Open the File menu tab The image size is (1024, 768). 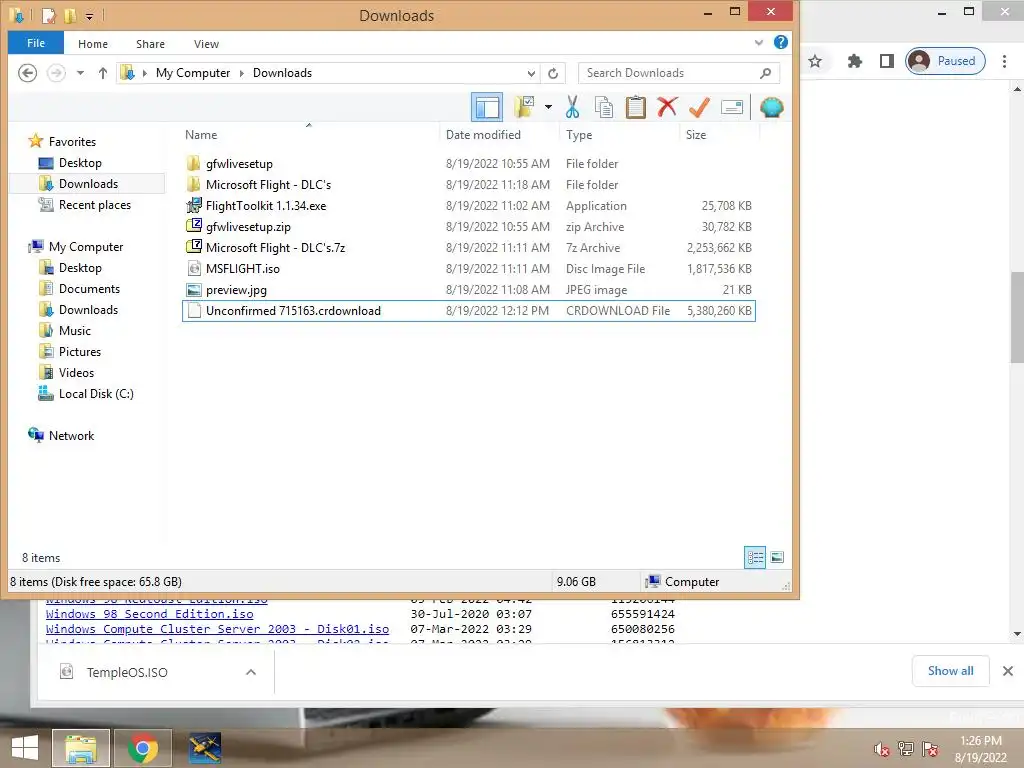pyautogui.click(x=36, y=43)
